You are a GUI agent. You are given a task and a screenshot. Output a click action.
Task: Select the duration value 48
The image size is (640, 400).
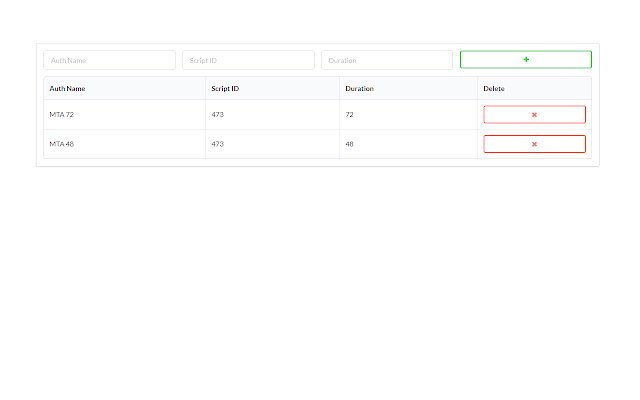pyautogui.click(x=349, y=144)
